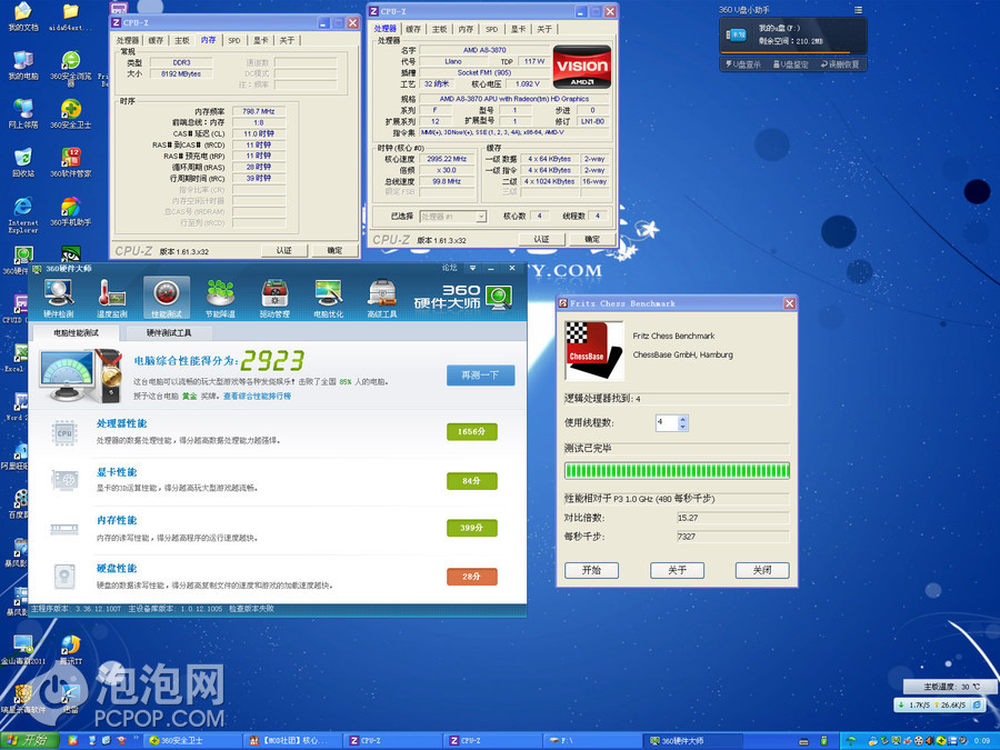This screenshot has width=1000, height=750.
Task: Open 硬件检测 hardware detection in 360硬件大师
Action: [59, 298]
